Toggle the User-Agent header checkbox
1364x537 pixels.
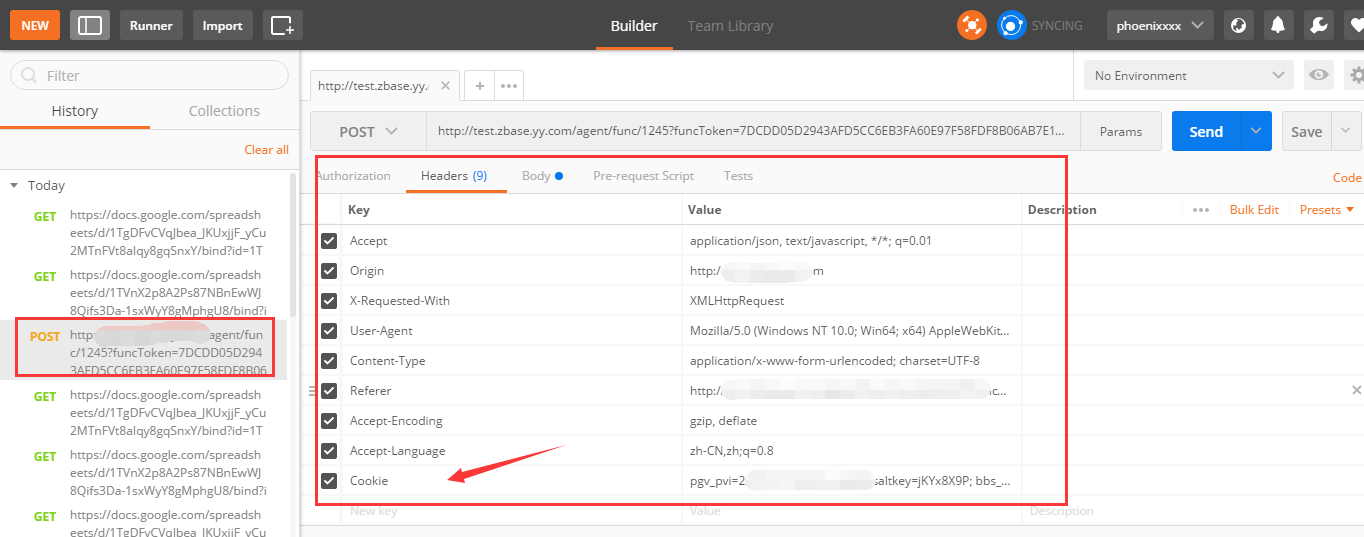[x=329, y=331]
